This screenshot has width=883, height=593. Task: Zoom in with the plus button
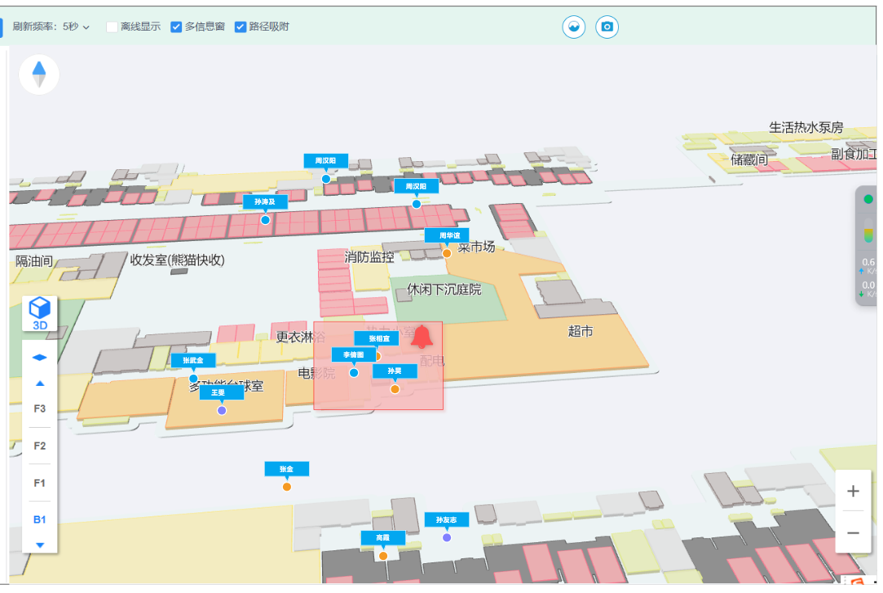pyautogui.click(x=852, y=491)
